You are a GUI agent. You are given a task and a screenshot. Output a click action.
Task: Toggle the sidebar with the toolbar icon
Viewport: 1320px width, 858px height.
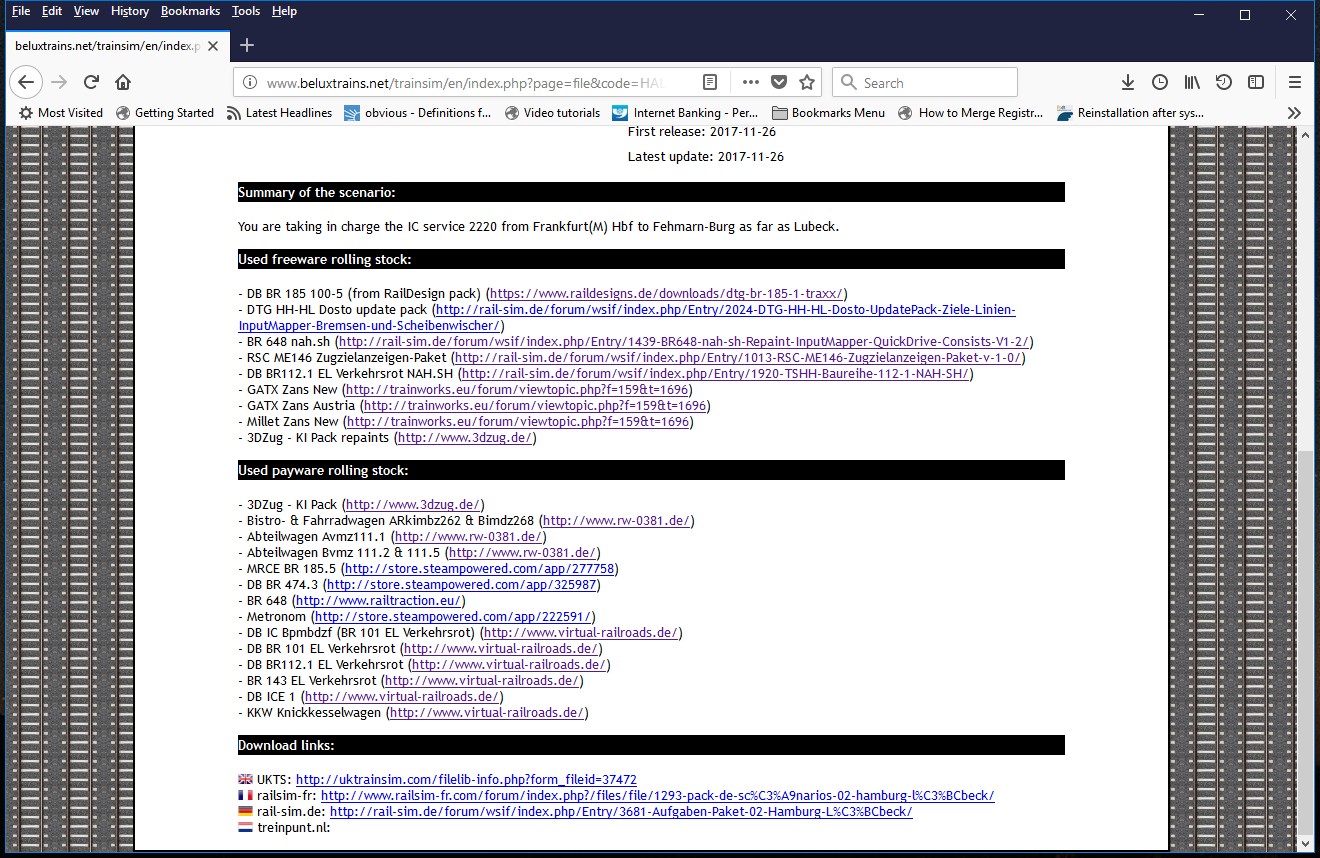(x=1256, y=82)
